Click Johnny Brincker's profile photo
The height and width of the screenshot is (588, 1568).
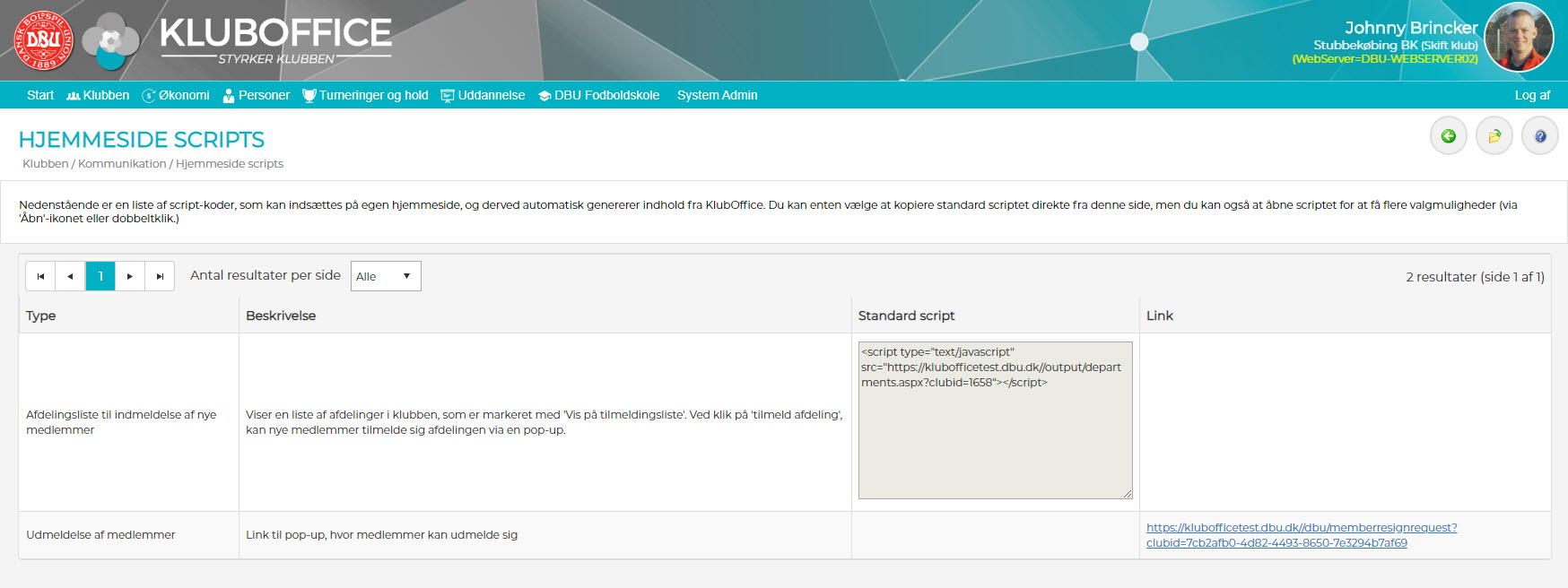[1519, 38]
